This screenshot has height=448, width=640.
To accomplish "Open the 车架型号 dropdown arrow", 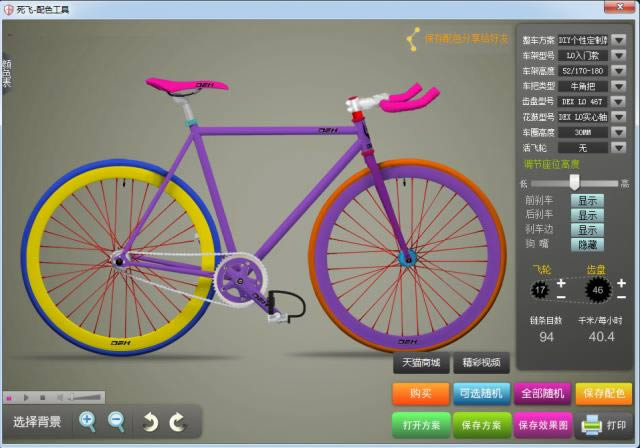I will click(x=619, y=55).
